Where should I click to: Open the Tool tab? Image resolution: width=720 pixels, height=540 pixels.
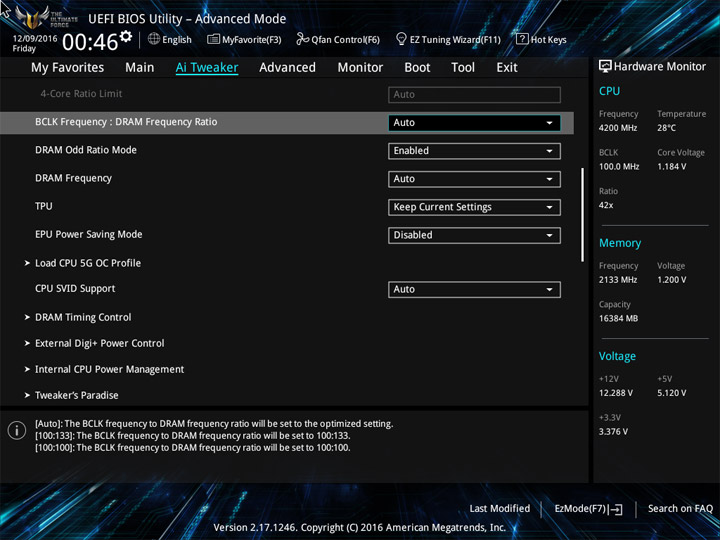(x=463, y=68)
